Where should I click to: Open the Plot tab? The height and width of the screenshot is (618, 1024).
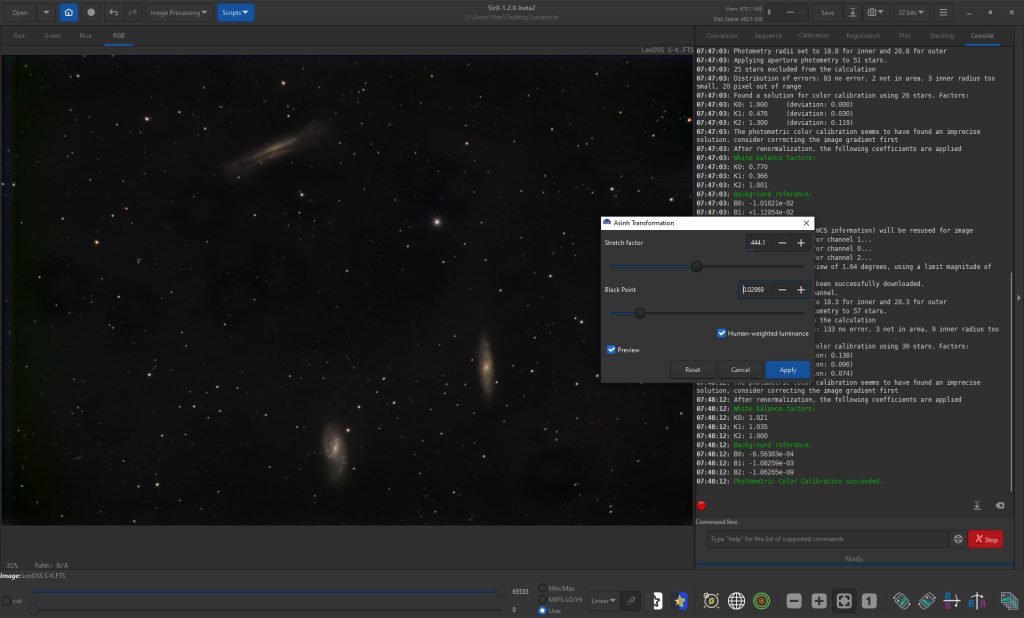tap(904, 36)
